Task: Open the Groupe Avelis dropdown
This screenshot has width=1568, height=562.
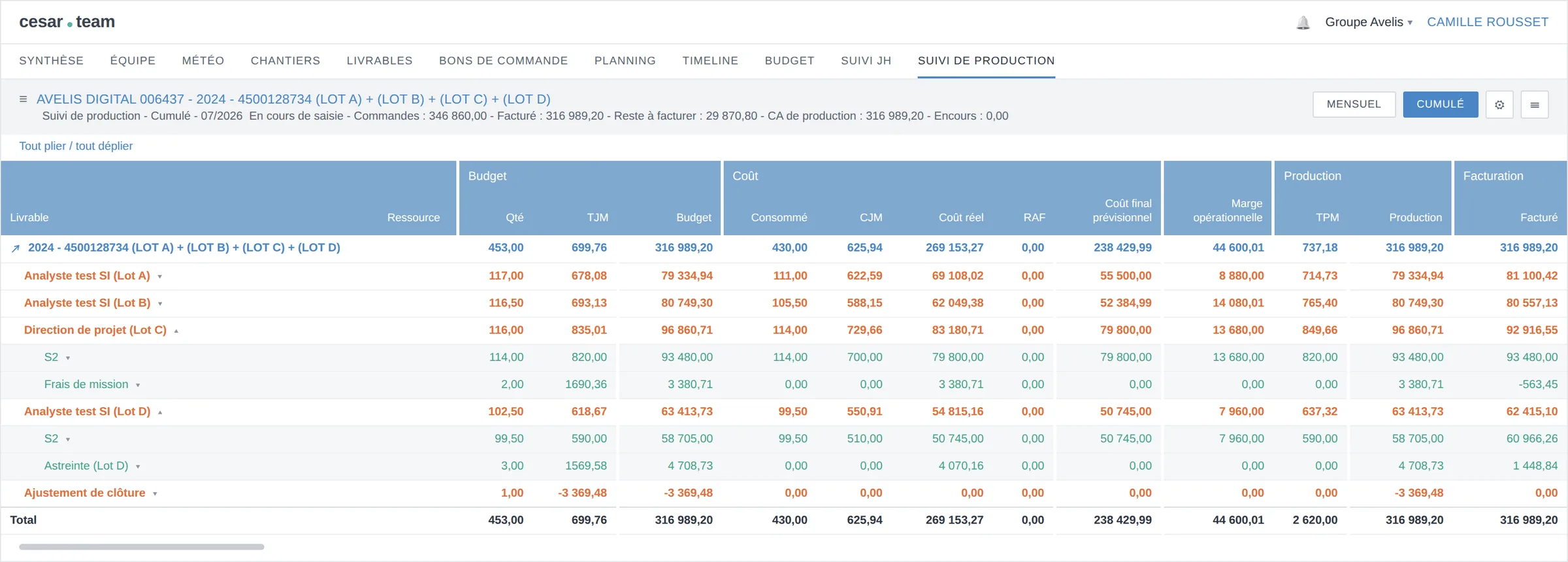Action: coord(1369,22)
